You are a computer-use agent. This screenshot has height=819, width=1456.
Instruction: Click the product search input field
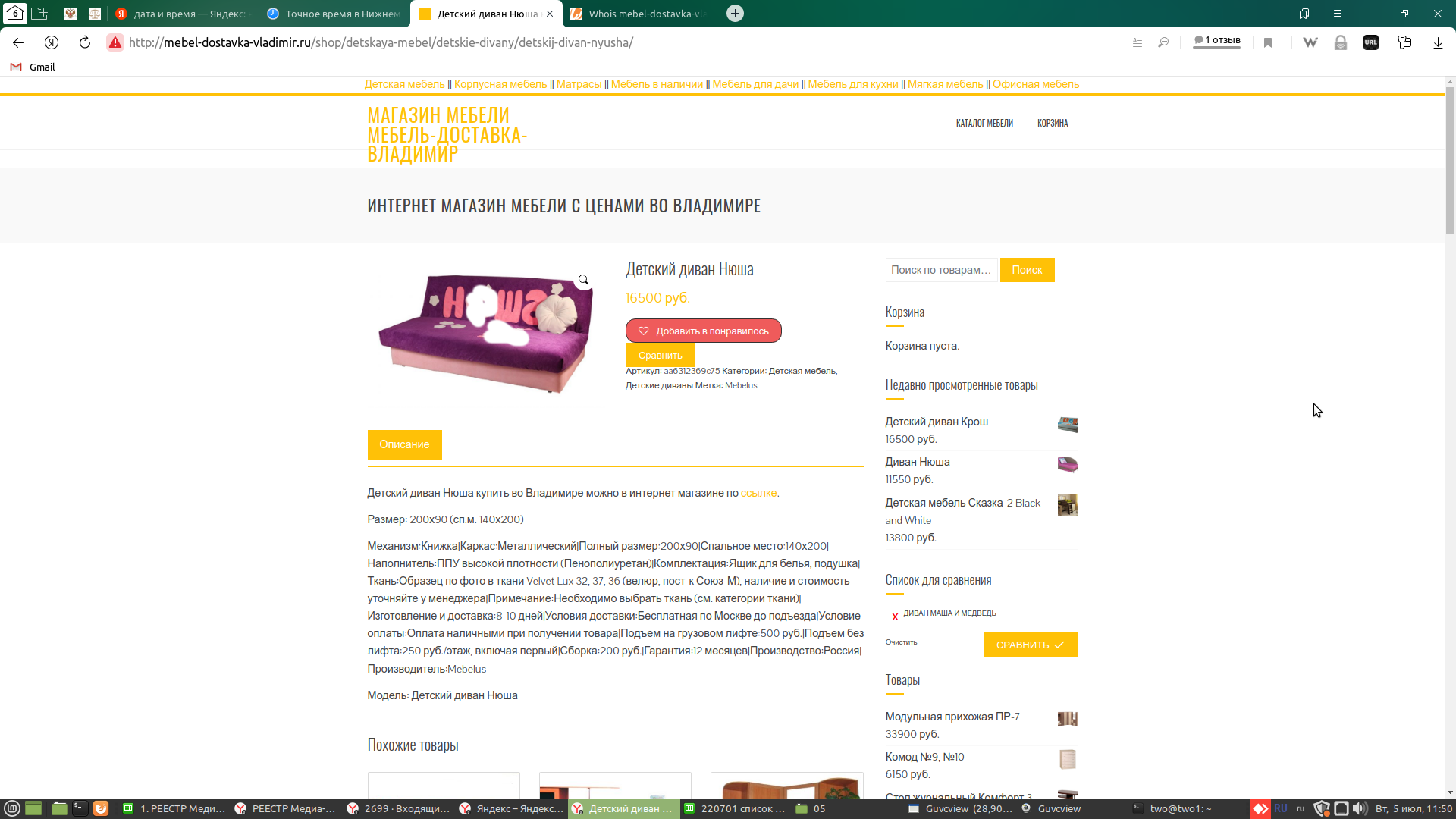(941, 270)
